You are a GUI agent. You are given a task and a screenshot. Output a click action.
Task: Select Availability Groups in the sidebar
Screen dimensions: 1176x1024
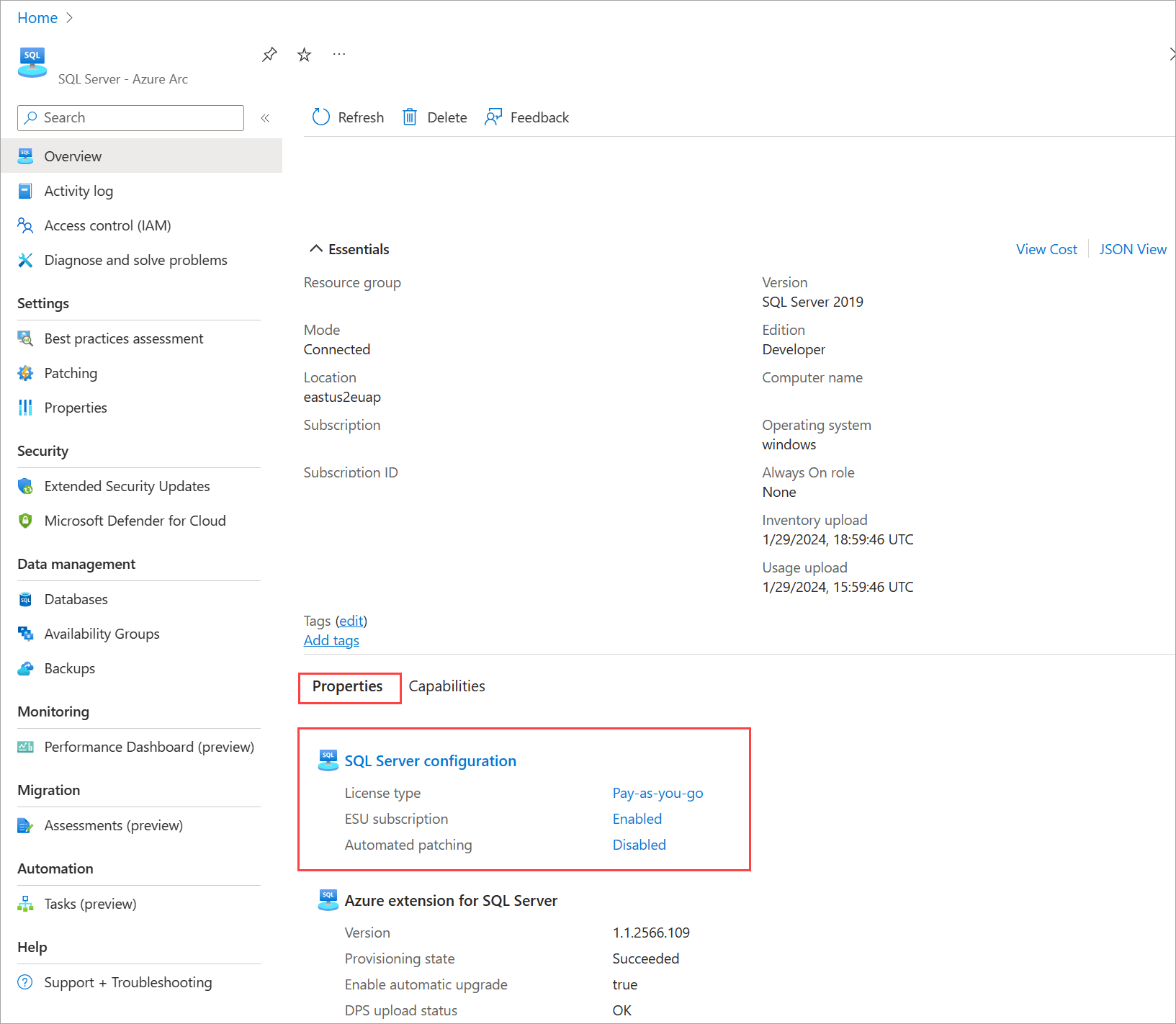pos(102,634)
